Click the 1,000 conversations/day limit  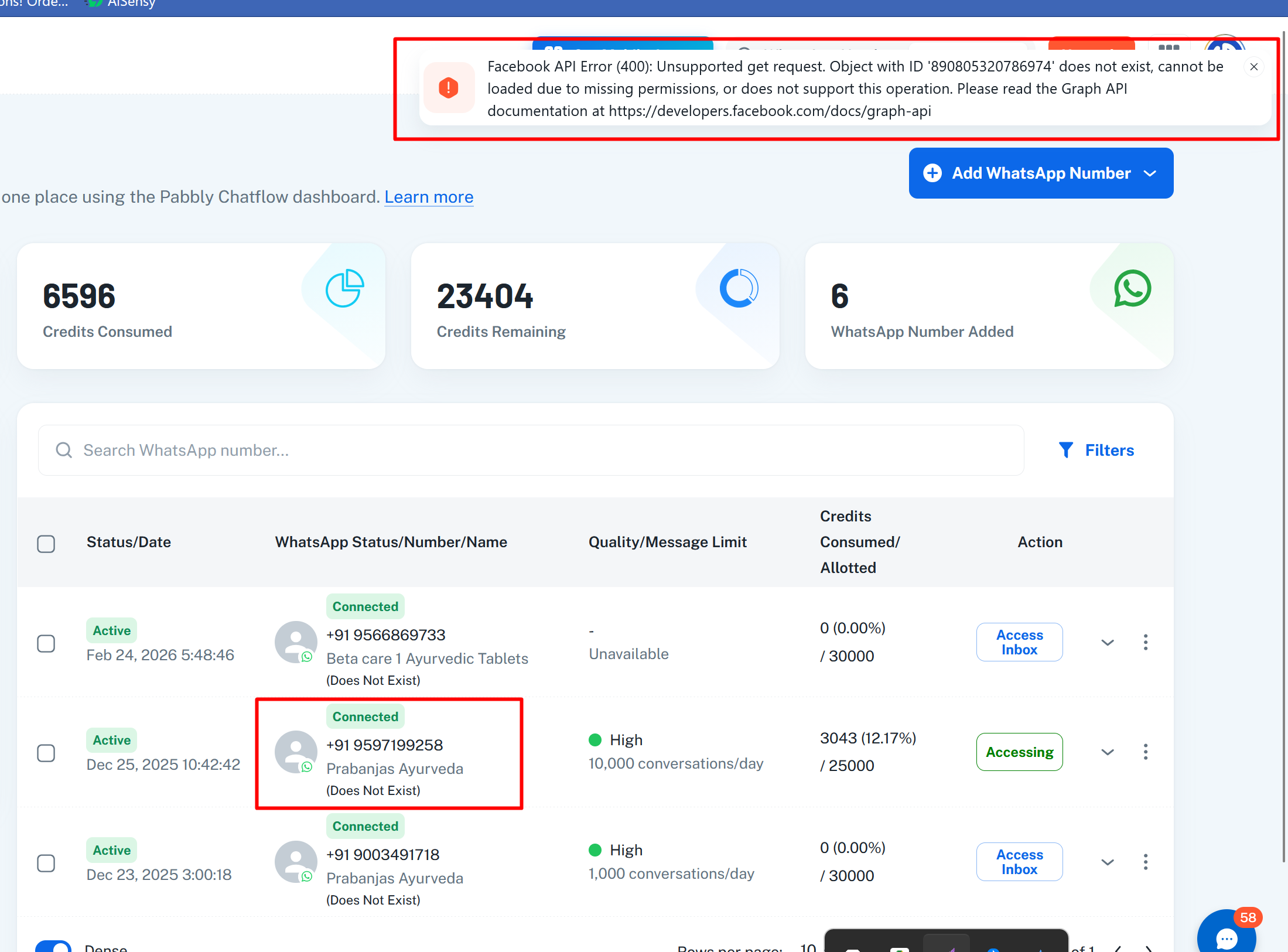pos(671,873)
